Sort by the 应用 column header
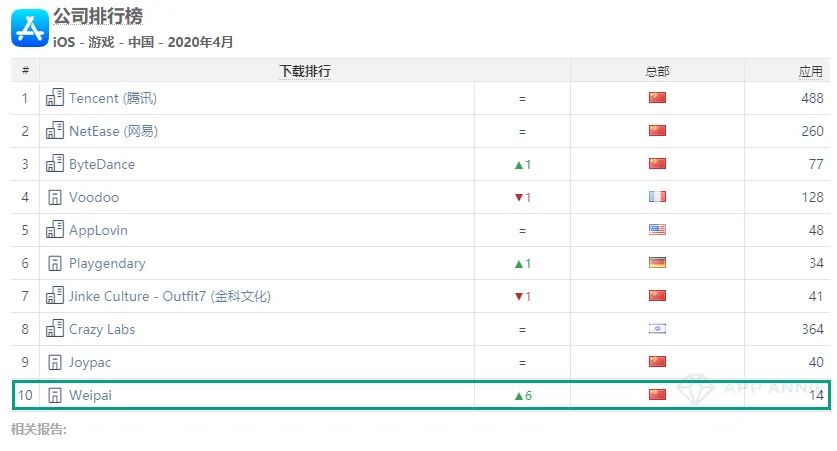This screenshot has height=451, width=837. click(x=810, y=72)
